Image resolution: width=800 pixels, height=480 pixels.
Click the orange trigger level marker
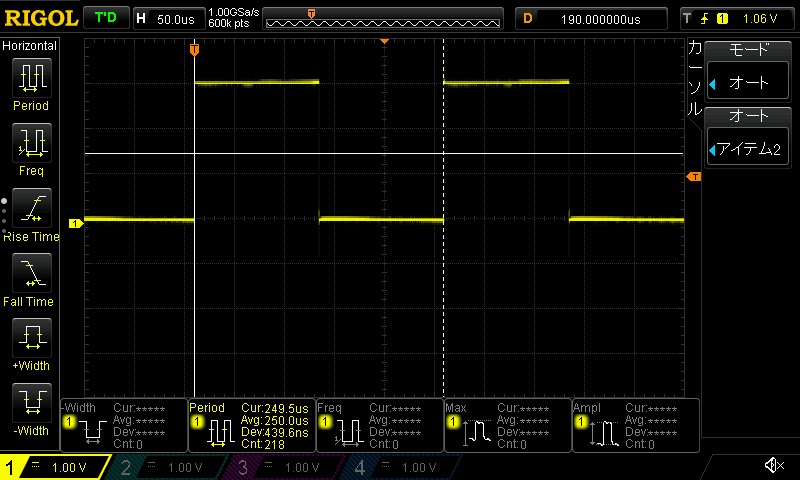[693, 177]
